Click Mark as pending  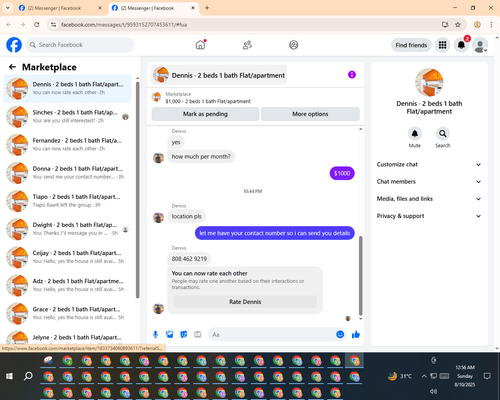point(205,114)
